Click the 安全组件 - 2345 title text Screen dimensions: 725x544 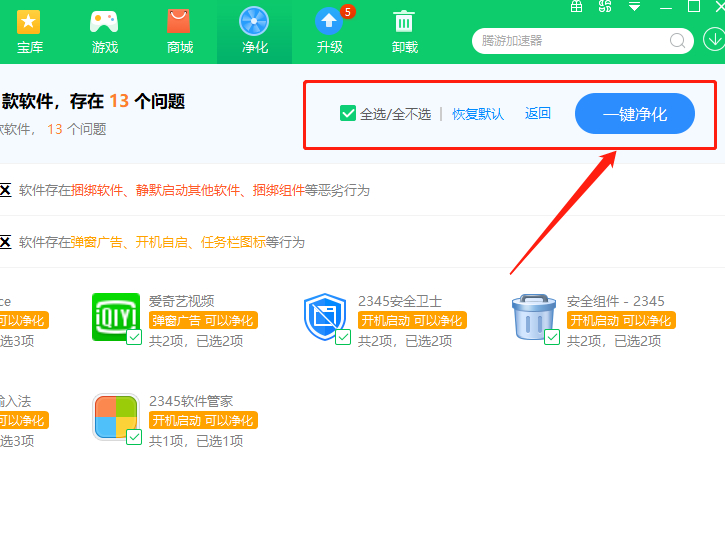tap(615, 301)
